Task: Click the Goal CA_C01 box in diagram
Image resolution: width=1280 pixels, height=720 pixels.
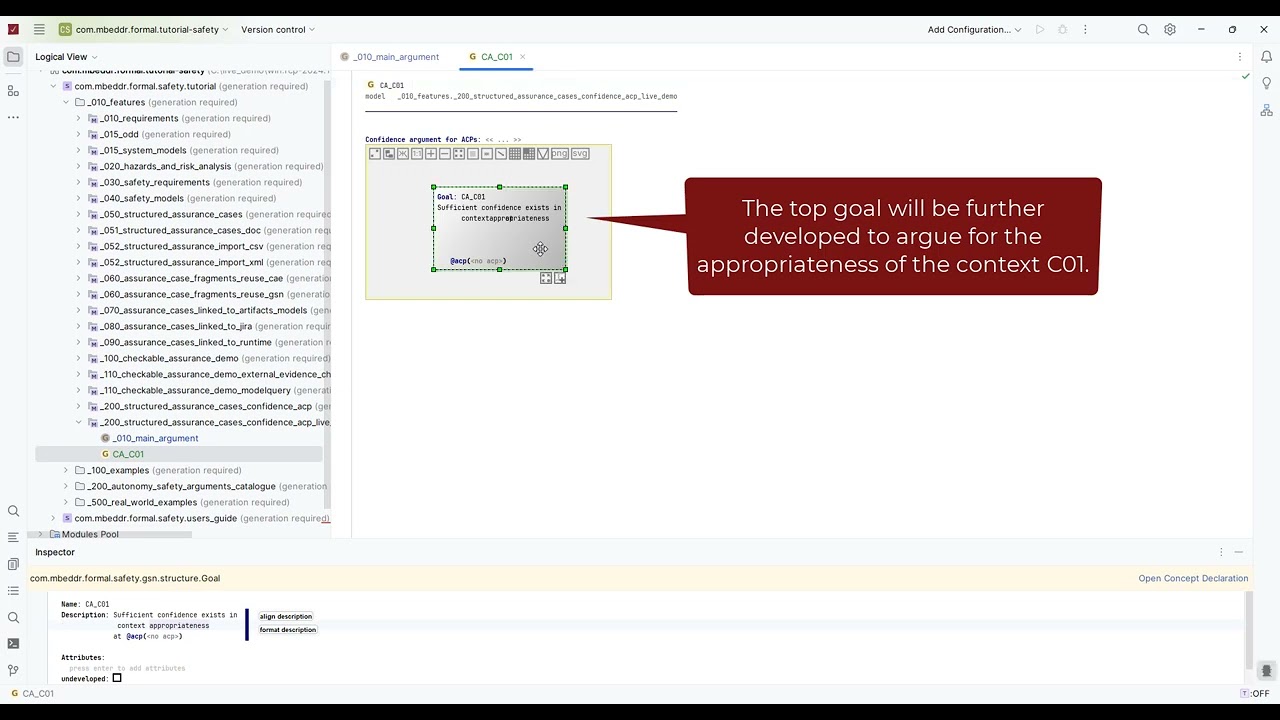Action: click(x=499, y=228)
